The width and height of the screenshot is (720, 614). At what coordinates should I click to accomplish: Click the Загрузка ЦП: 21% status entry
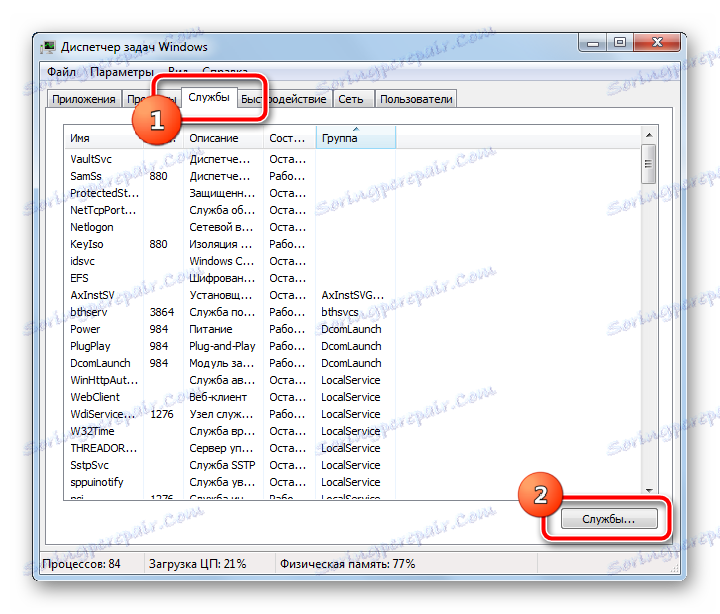(197, 564)
